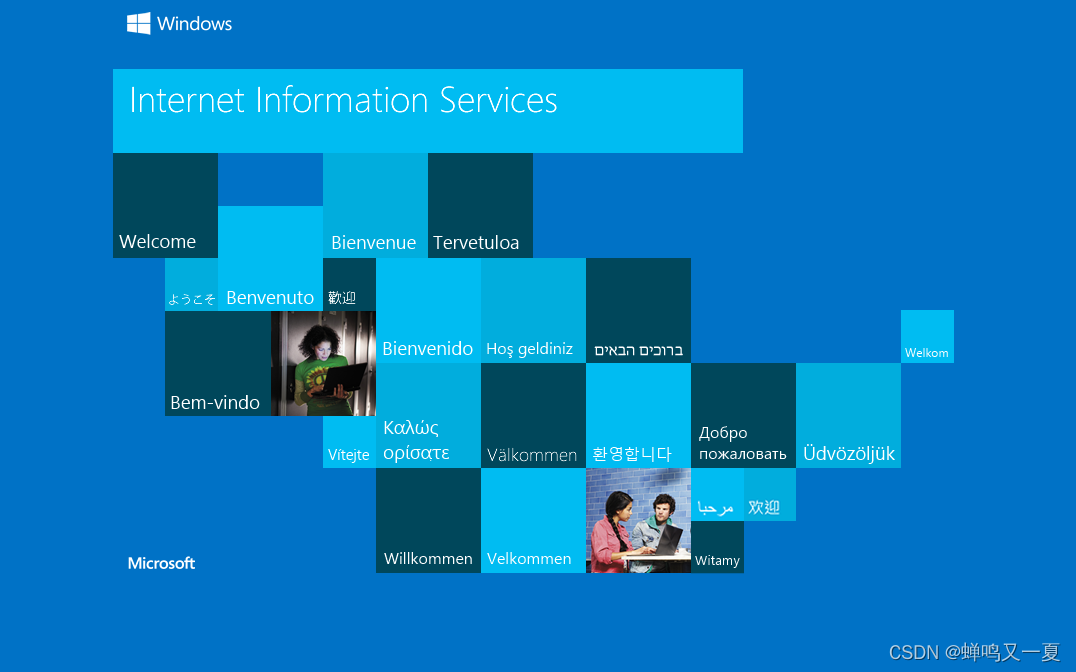Click the simplified Chinese 欢迎 tile
This screenshot has height=672, width=1076.
click(x=770, y=494)
